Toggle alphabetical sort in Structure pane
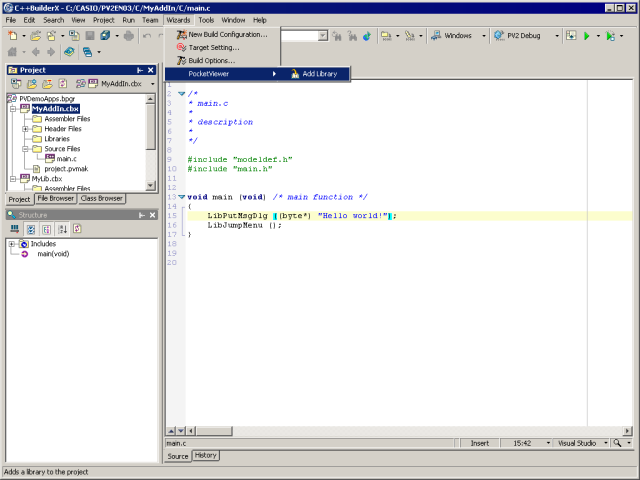640x480 pixels. 62,229
